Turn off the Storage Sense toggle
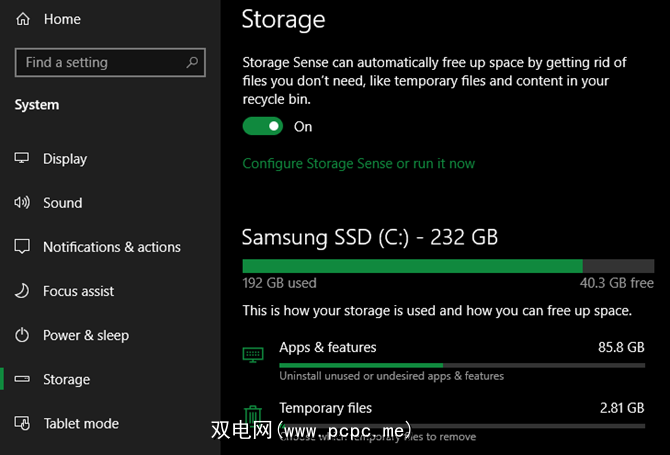 (263, 127)
